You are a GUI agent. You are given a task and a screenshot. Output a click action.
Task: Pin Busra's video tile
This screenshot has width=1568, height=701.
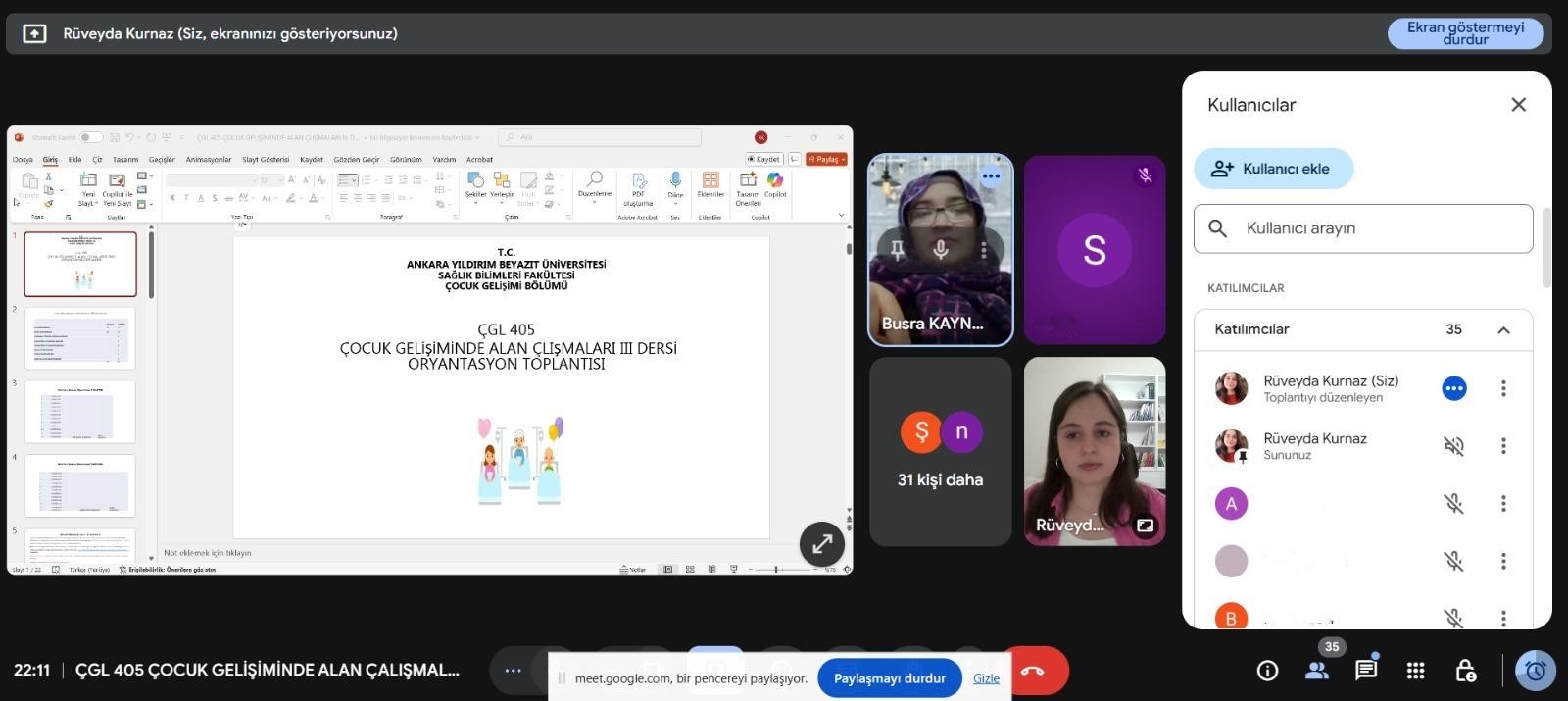897,250
